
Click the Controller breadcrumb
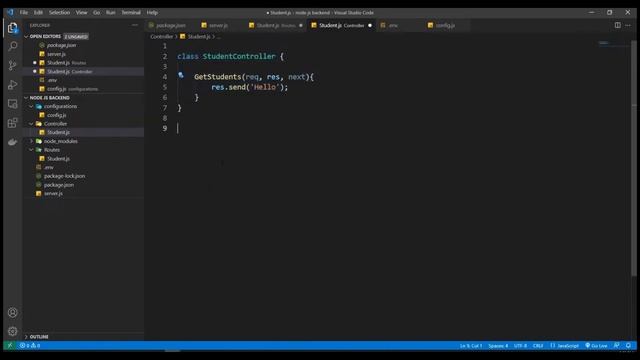click(162, 37)
